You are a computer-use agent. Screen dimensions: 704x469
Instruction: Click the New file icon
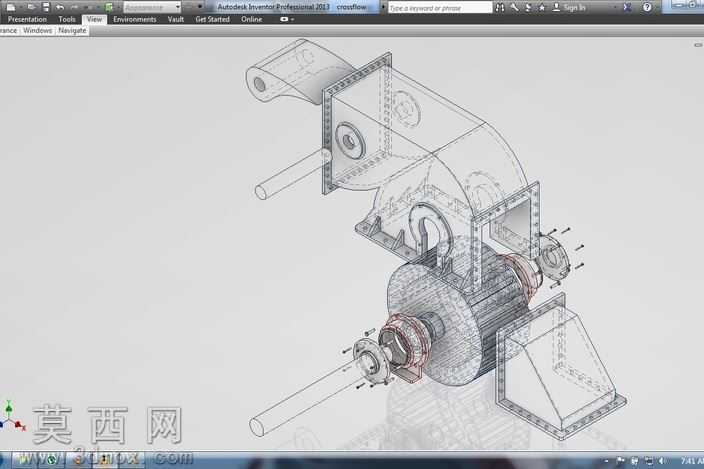11,7
